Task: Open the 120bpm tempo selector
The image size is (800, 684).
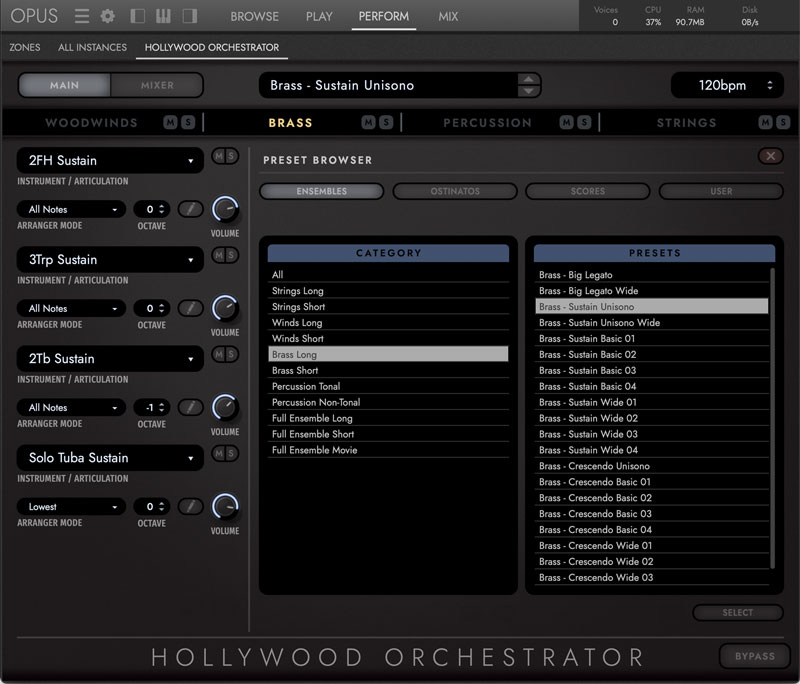Action: point(727,85)
